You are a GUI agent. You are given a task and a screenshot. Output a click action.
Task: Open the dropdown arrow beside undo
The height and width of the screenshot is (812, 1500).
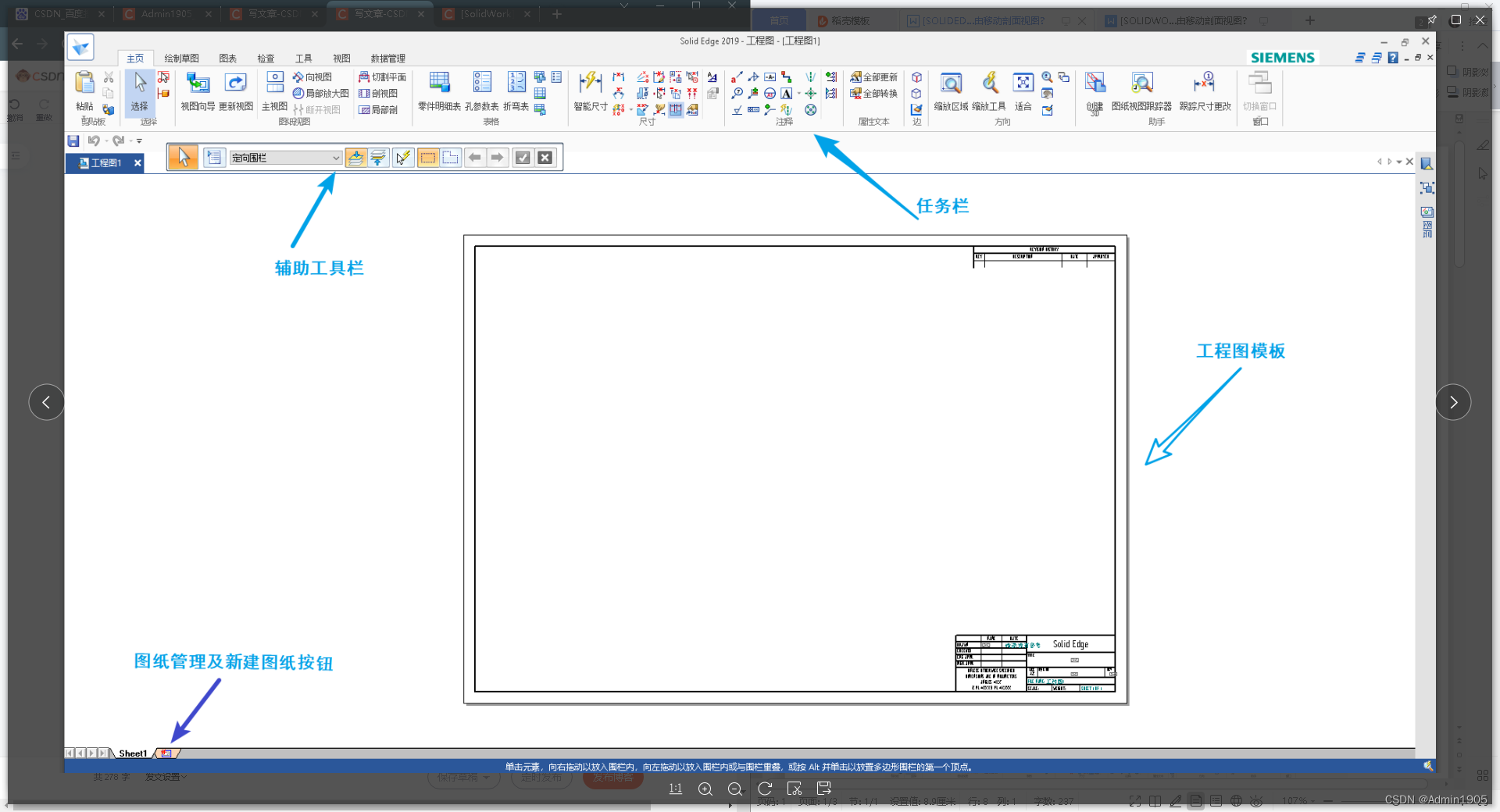106,141
